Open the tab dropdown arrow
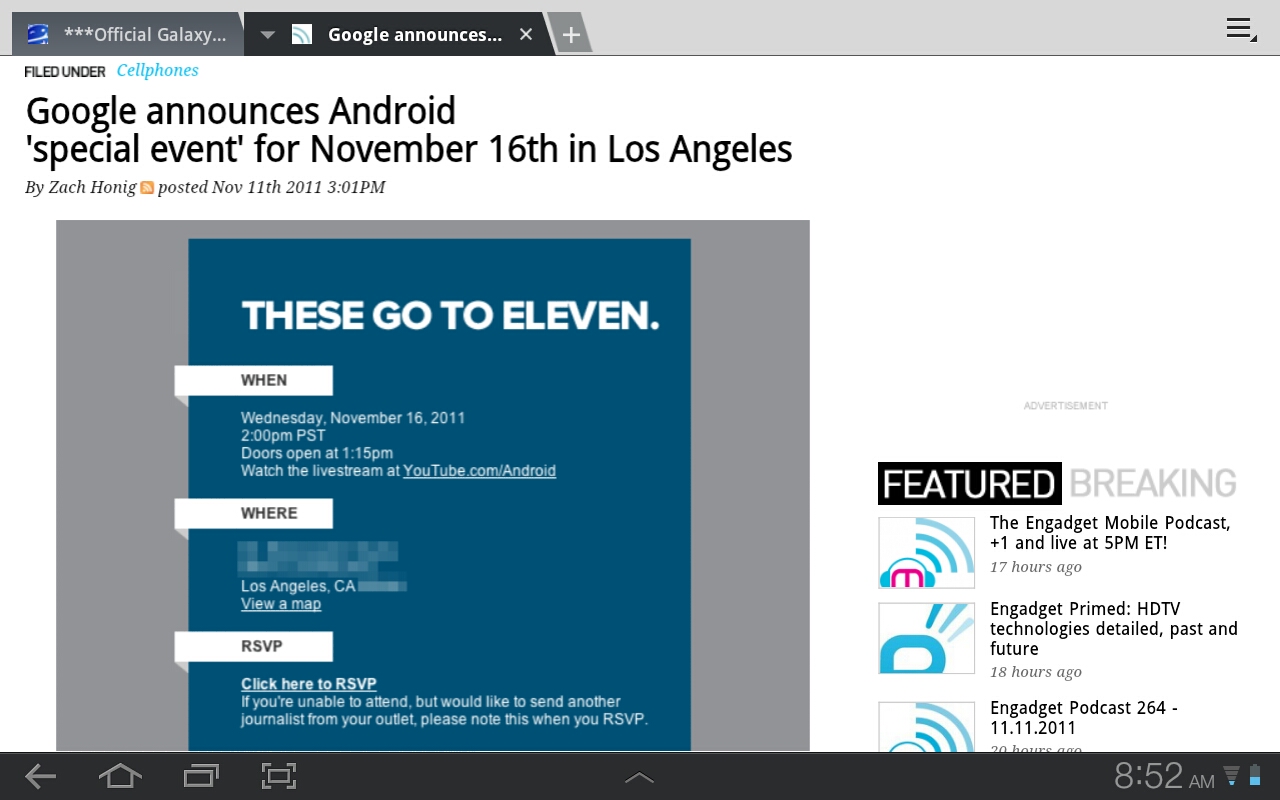Viewport: 1280px width, 800px height. pyautogui.click(x=267, y=35)
